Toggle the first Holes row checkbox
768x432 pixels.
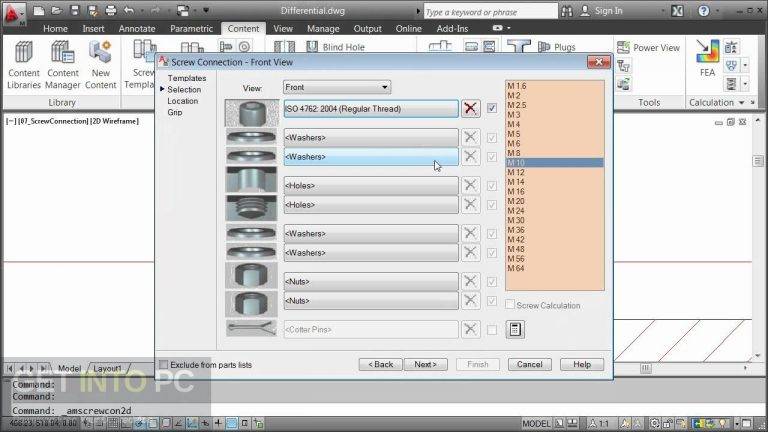pyautogui.click(x=492, y=186)
